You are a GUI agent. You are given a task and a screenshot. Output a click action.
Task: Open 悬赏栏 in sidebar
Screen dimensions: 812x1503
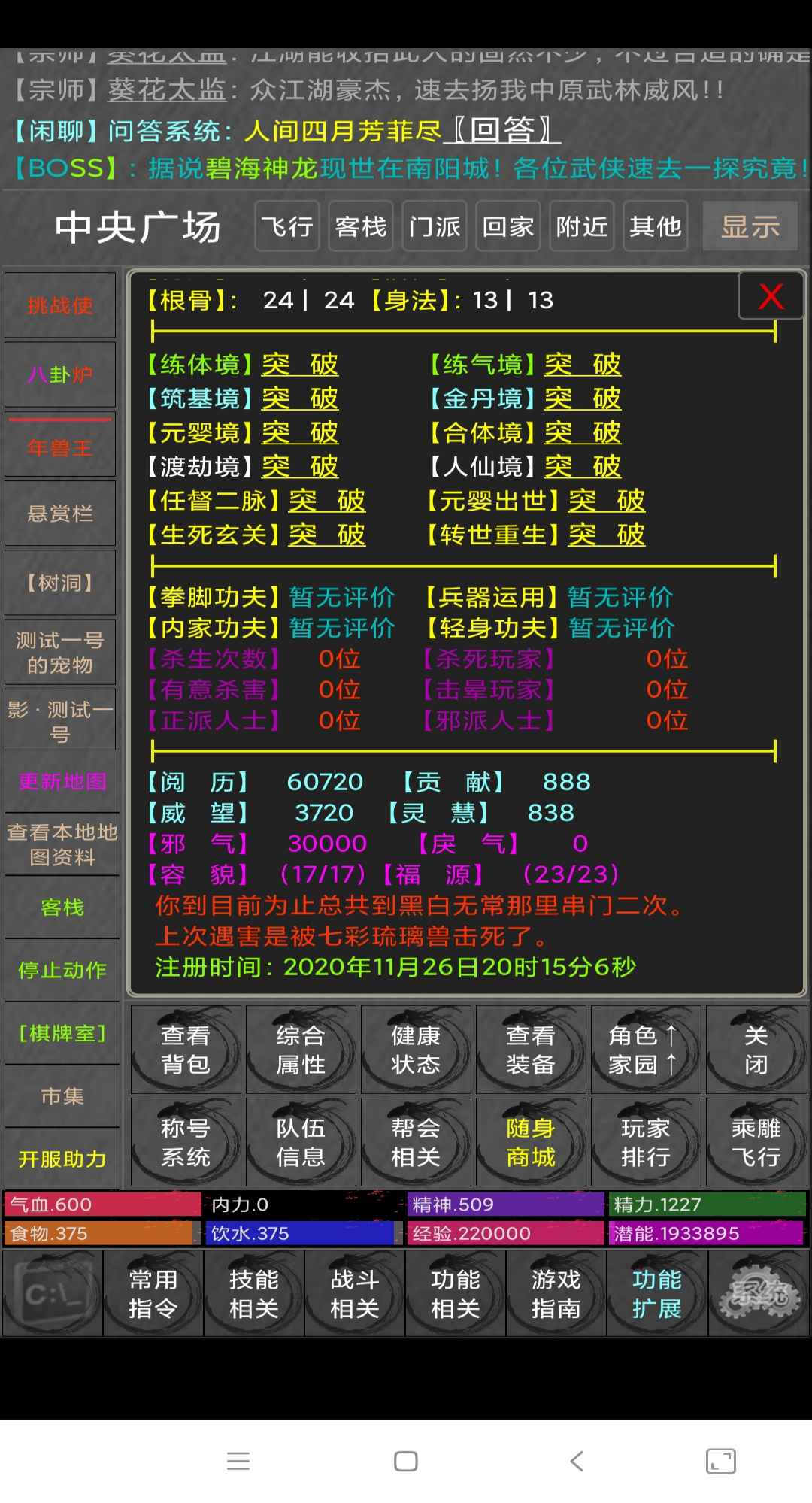(x=60, y=514)
